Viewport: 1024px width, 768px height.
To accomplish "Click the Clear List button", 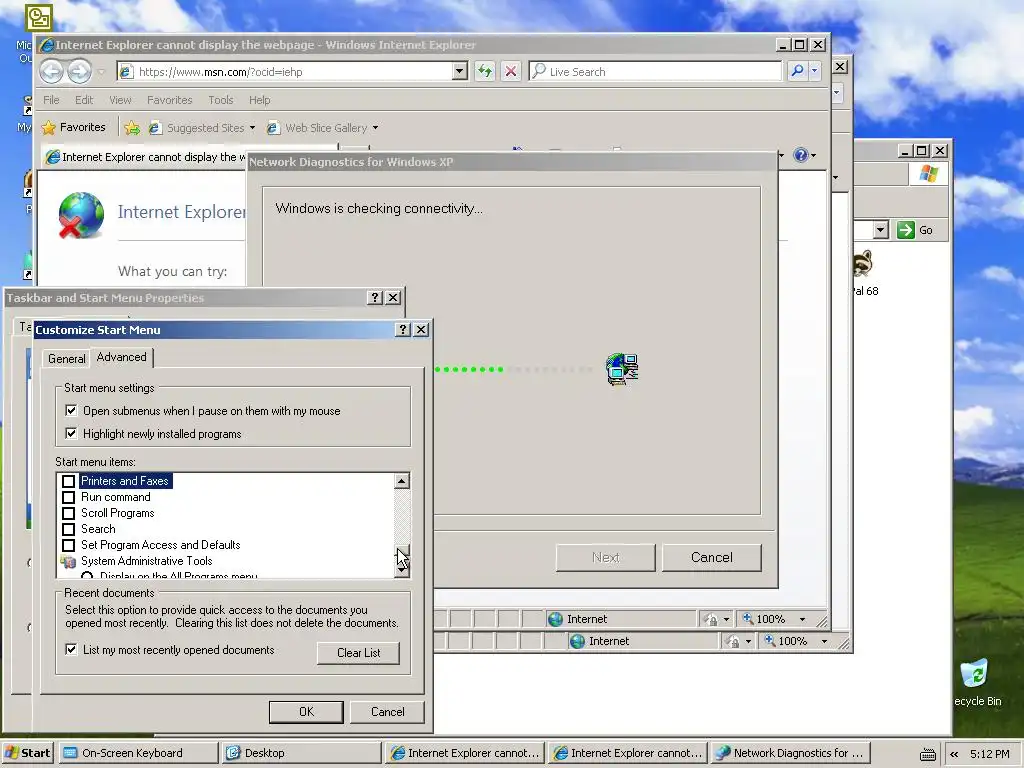I will (x=359, y=653).
